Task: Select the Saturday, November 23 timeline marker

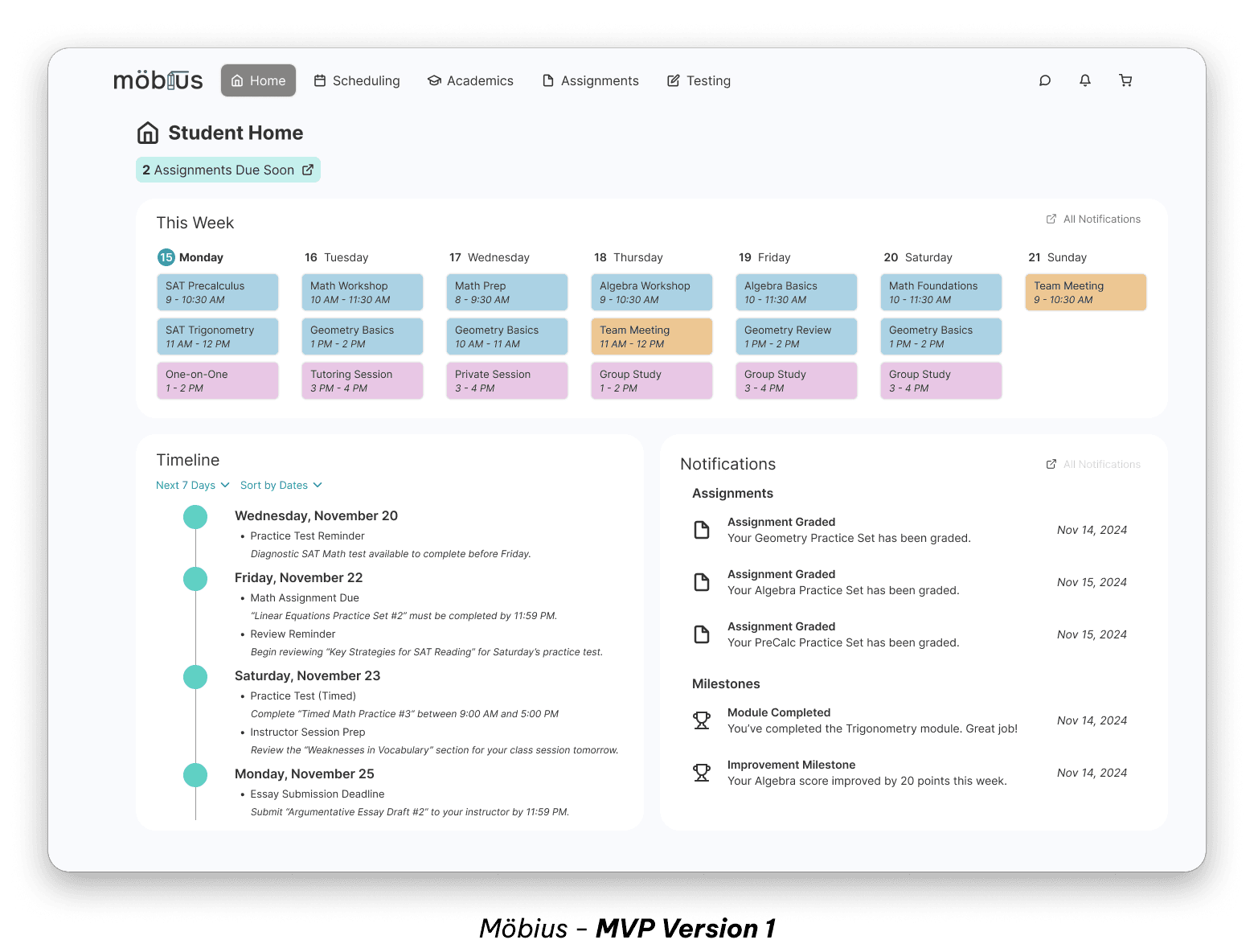Action: click(195, 677)
